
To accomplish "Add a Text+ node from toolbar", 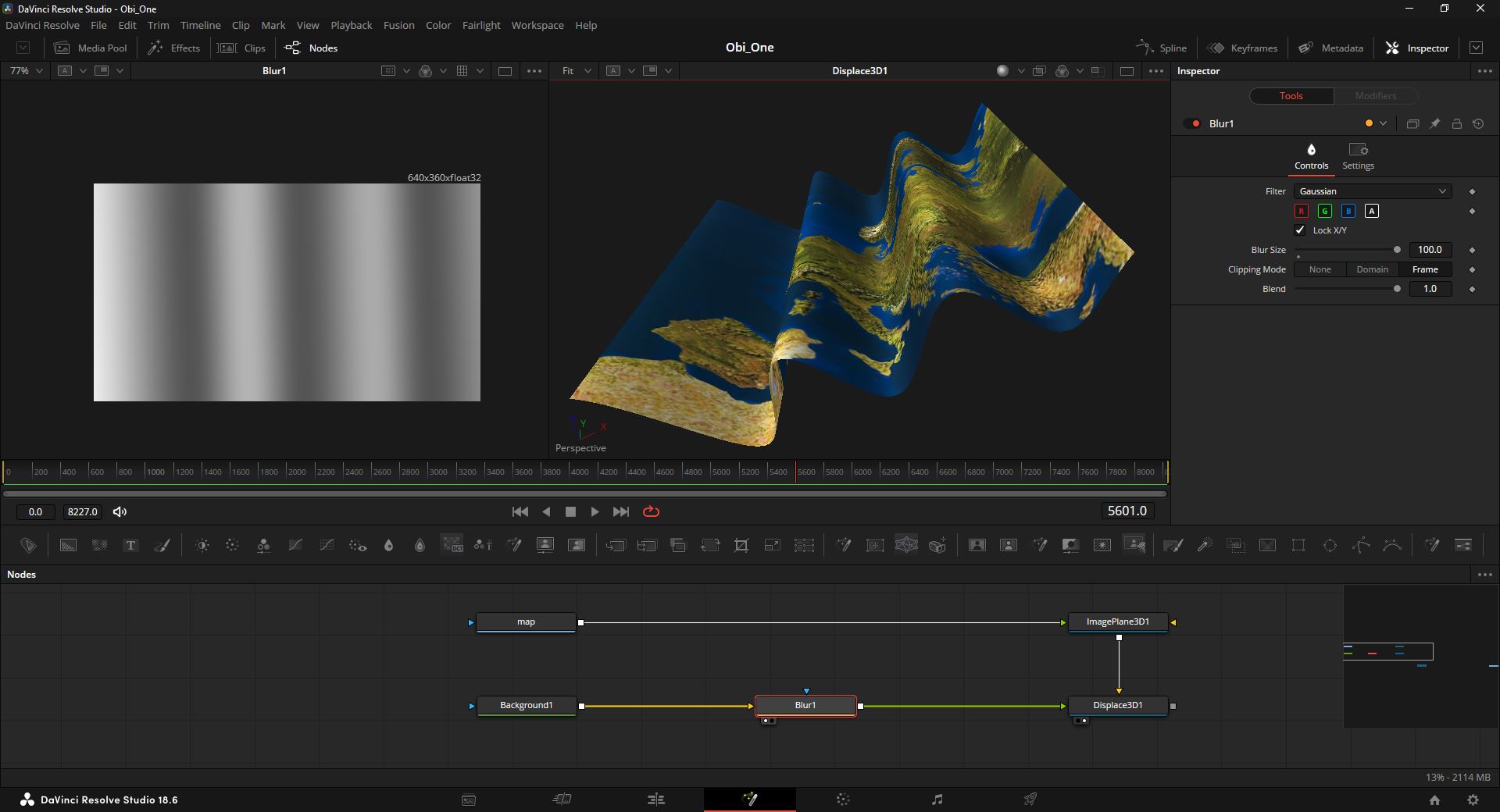I will [130, 545].
